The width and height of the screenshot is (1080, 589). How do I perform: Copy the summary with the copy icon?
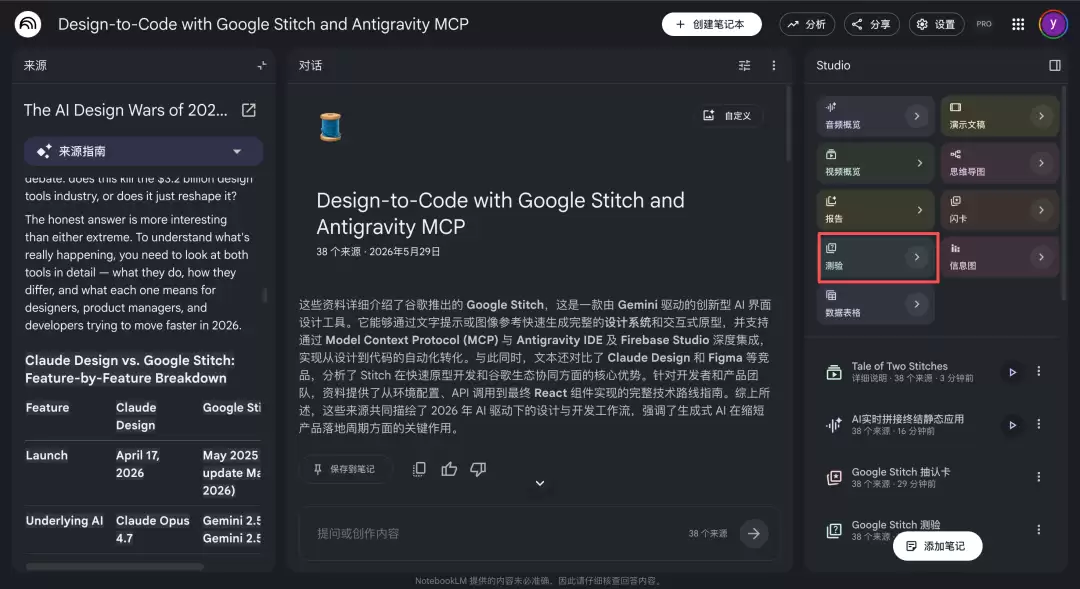tap(419, 469)
